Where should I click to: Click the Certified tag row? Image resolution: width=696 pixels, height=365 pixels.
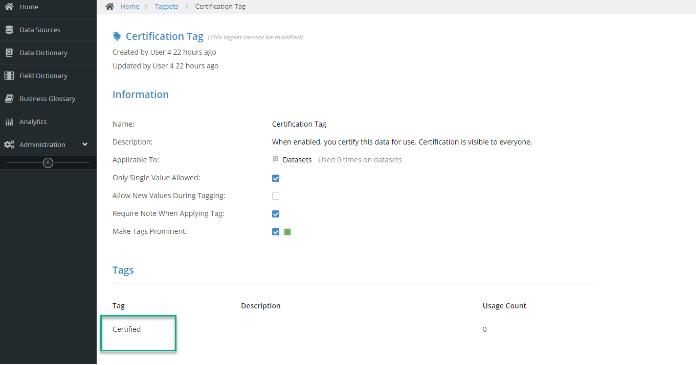tap(354, 329)
